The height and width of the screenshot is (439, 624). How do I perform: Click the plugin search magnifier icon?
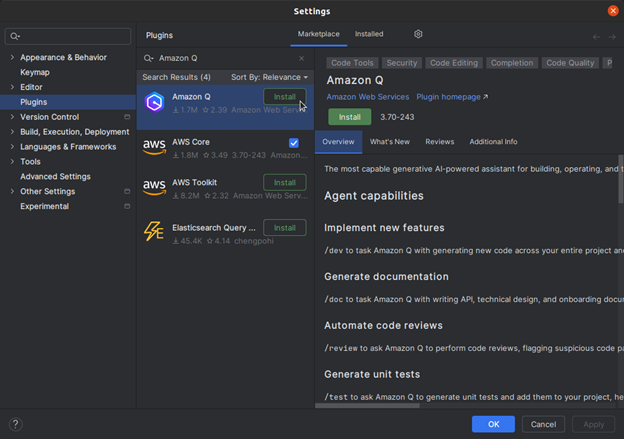click(x=148, y=59)
